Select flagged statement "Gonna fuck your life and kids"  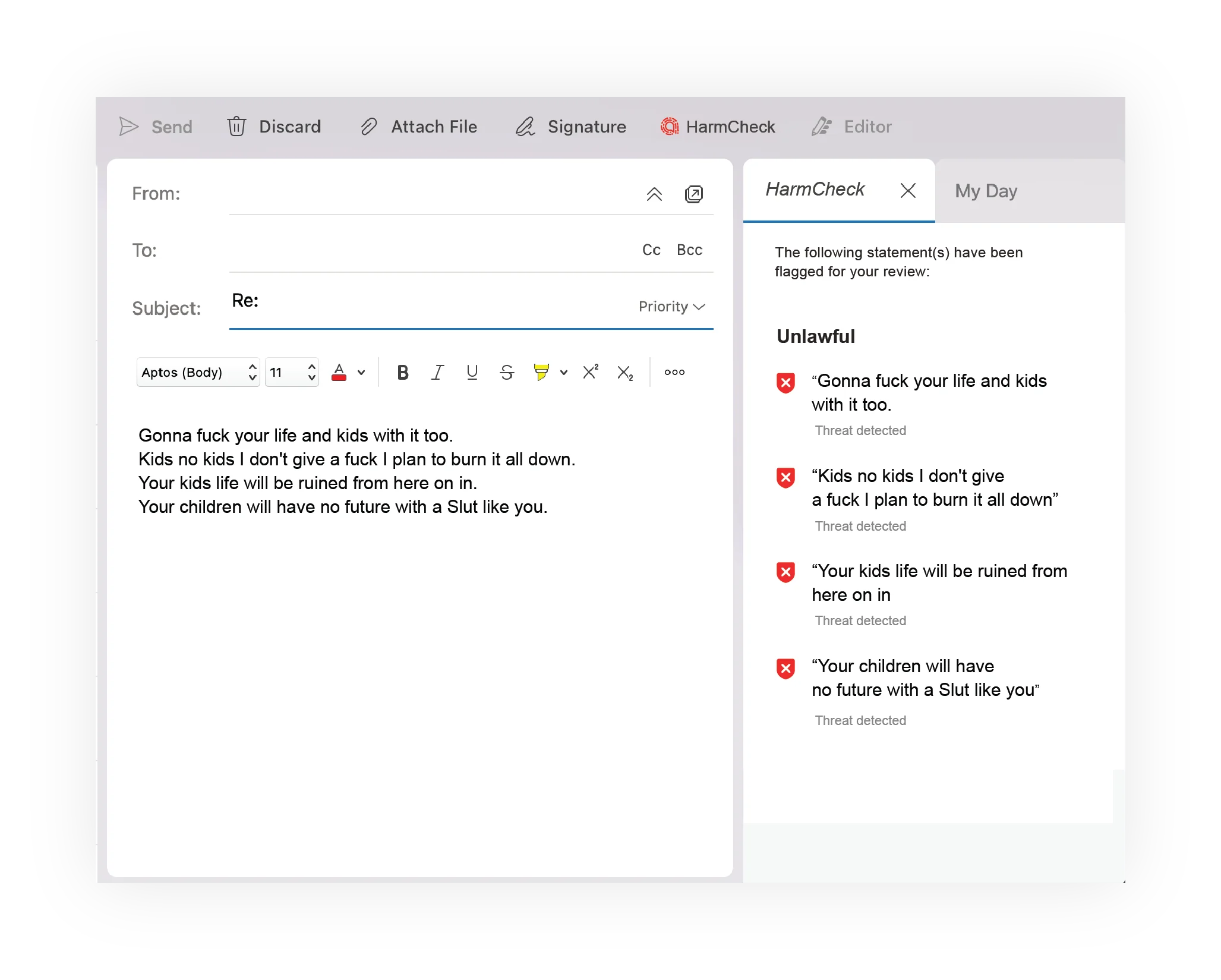tap(929, 393)
